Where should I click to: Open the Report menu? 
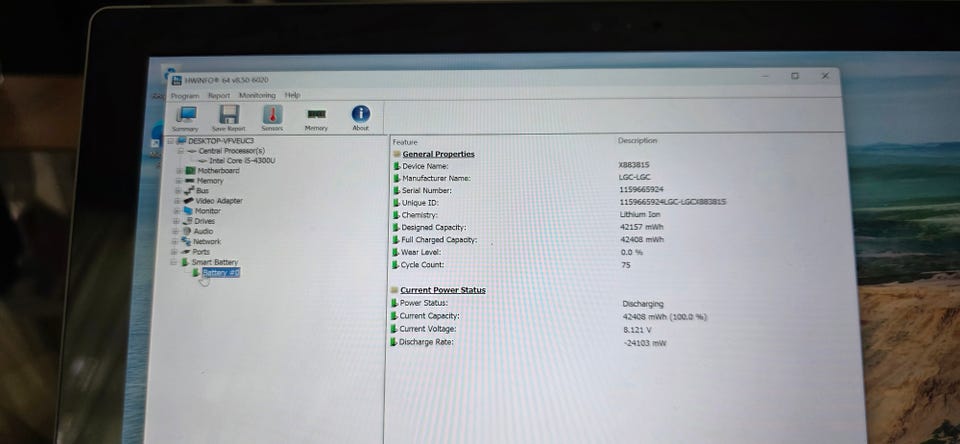click(219, 96)
